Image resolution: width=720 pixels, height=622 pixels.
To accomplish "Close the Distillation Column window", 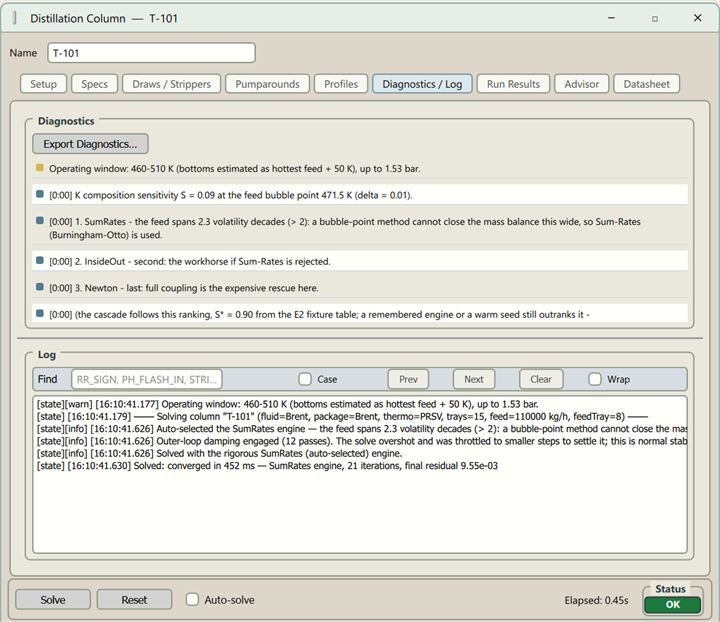I will click(x=698, y=18).
